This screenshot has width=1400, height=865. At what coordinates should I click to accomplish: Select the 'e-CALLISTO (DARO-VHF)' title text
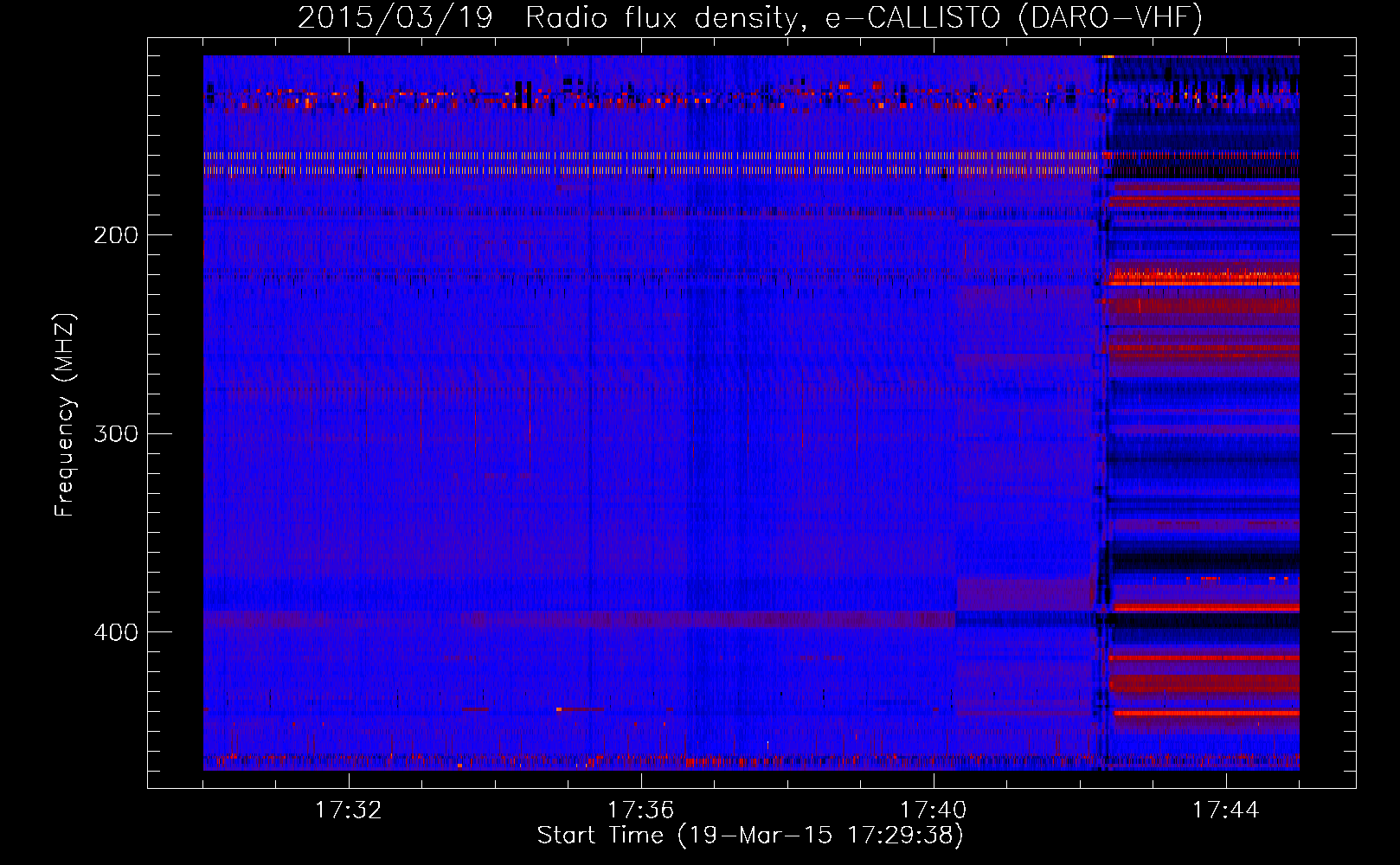(x=1013, y=18)
